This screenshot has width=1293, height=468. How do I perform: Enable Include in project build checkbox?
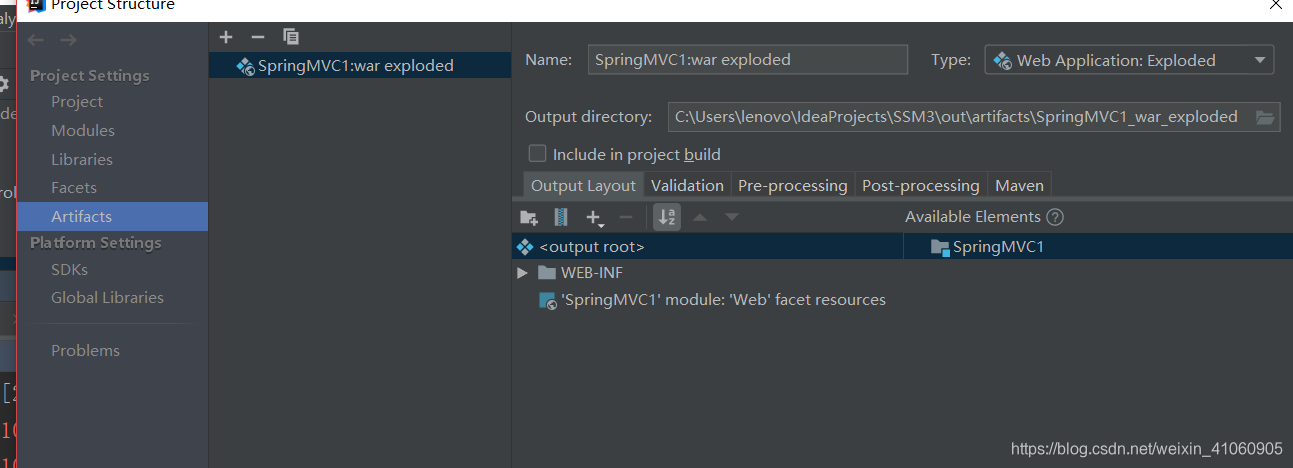pyautogui.click(x=537, y=154)
